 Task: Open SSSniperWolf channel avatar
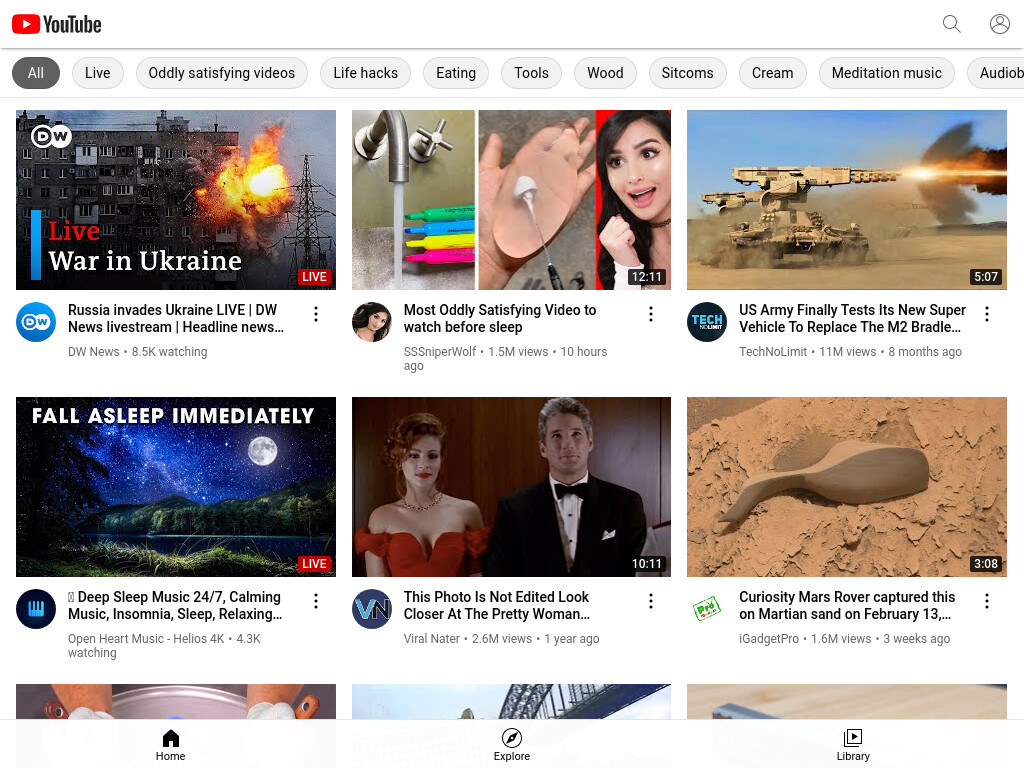point(372,321)
